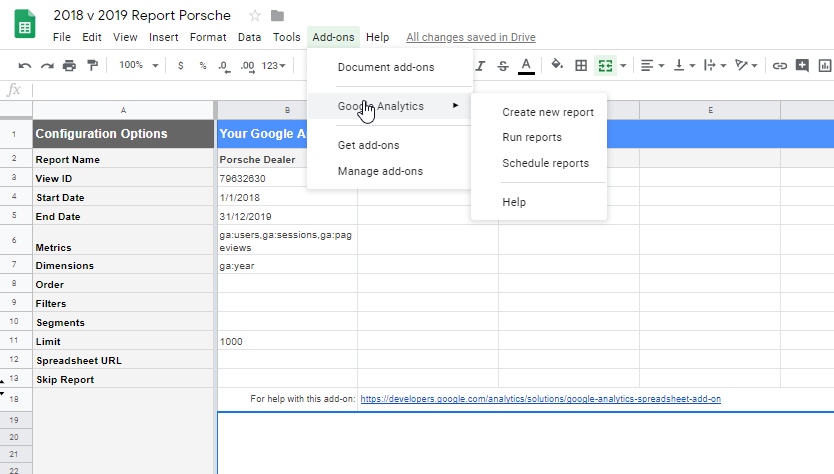Image resolution: width=834 pixels, height=474 pixels.
Task: Expand the Google Analytics submenu
Action: [x=389, y=106]
